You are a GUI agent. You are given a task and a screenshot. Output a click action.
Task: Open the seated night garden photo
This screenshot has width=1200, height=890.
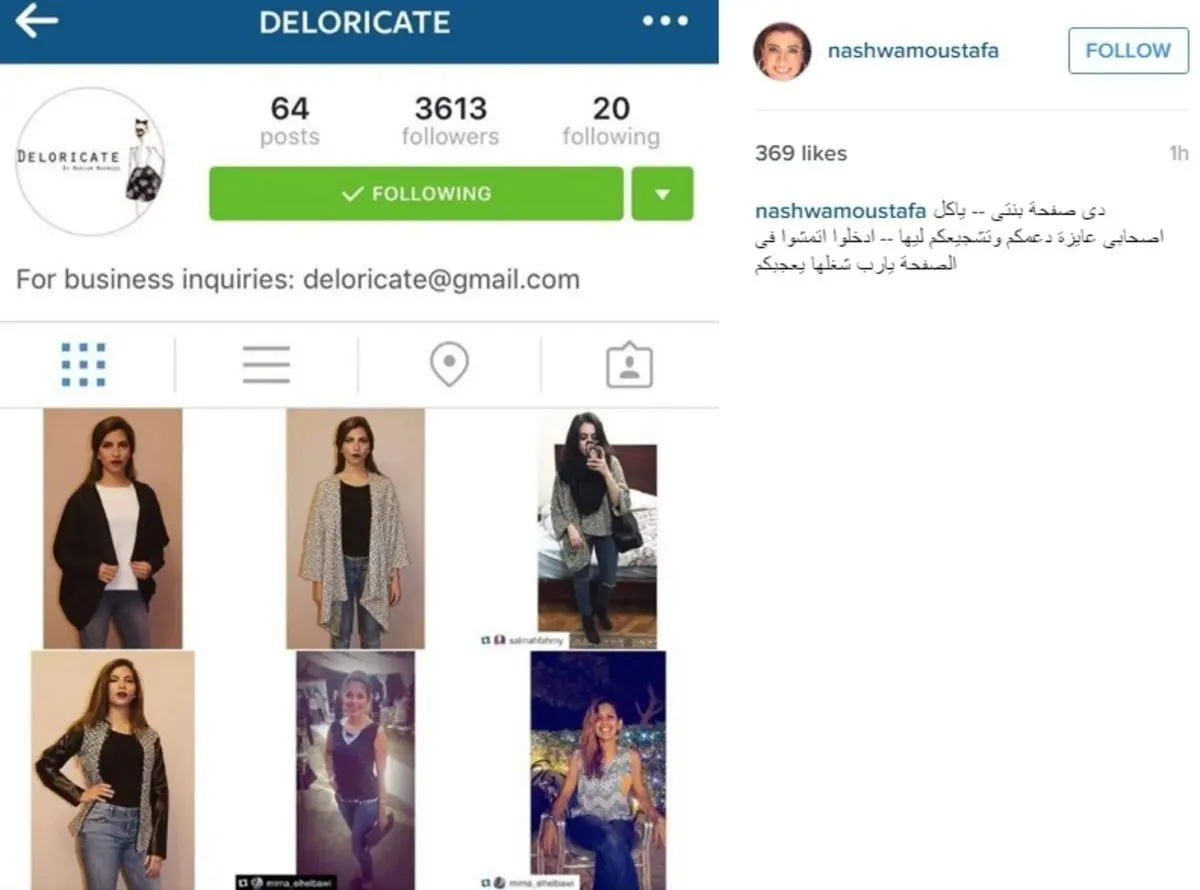pos(598,770)
